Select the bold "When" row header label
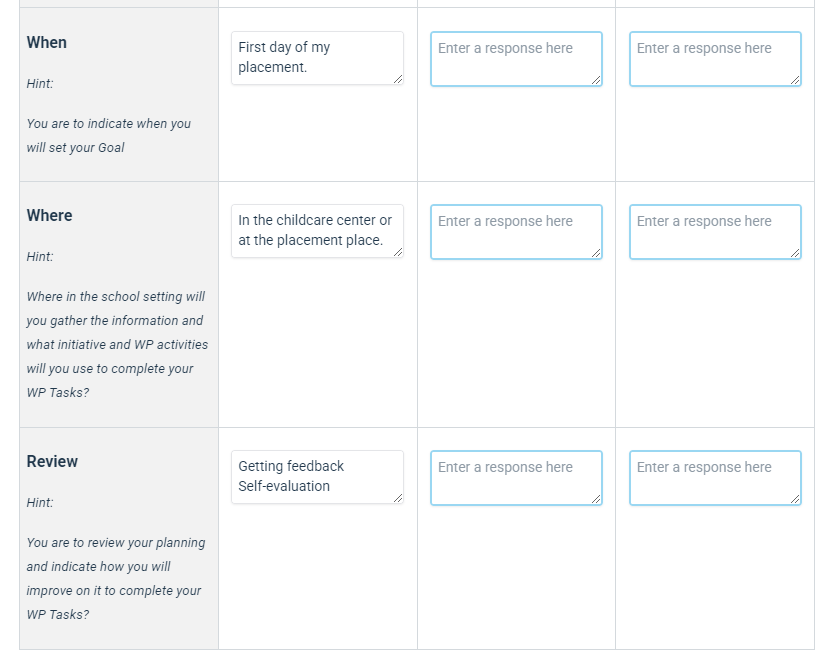The width and height of the screenshot is (833, 665). 47,42
